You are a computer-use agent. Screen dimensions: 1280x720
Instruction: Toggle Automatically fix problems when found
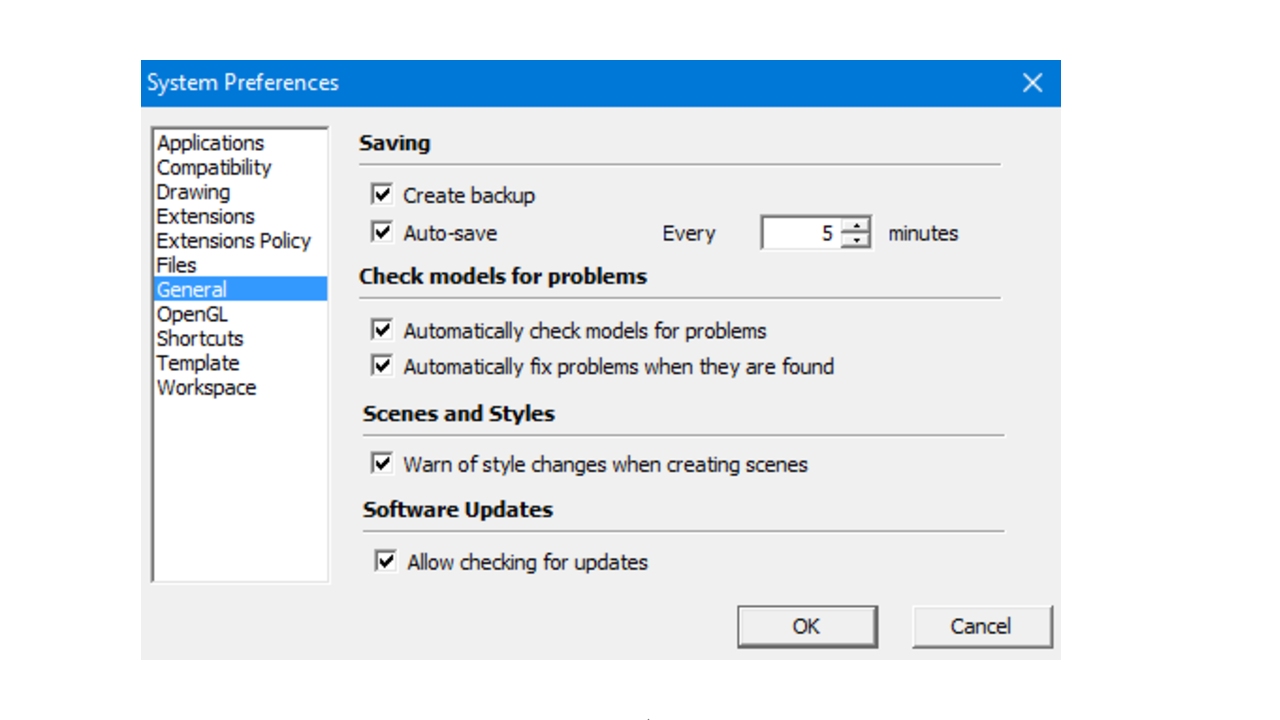[x=382, y=366]
